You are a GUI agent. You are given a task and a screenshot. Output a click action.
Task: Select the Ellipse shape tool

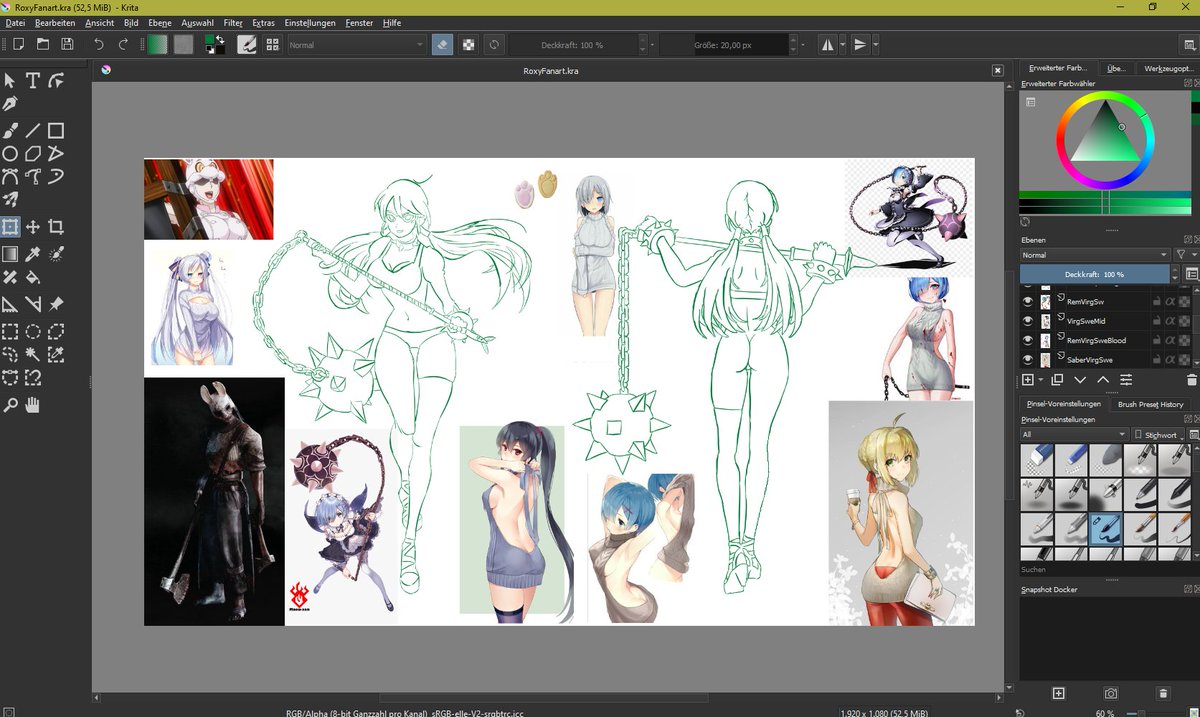(10, 153)
